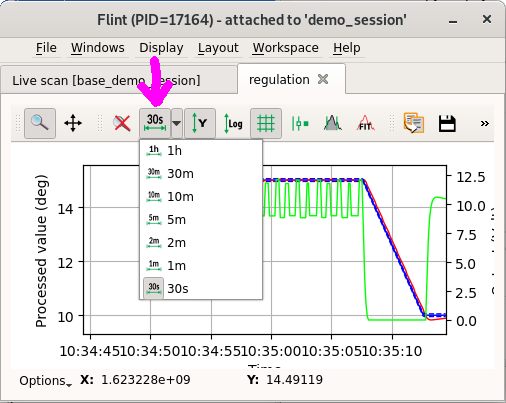Click the X coordinate value 1.623228e+09

(146, 380)
